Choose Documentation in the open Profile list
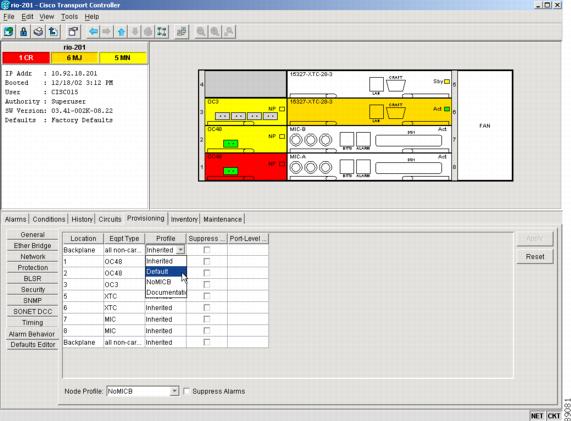571x421 pixels. coord(166,292)
